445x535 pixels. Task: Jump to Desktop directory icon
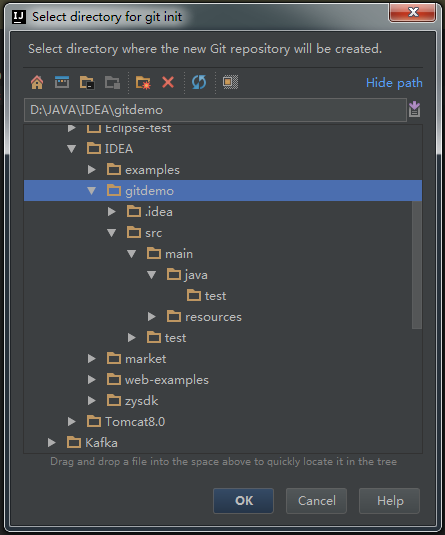click(x=62, y=83)
